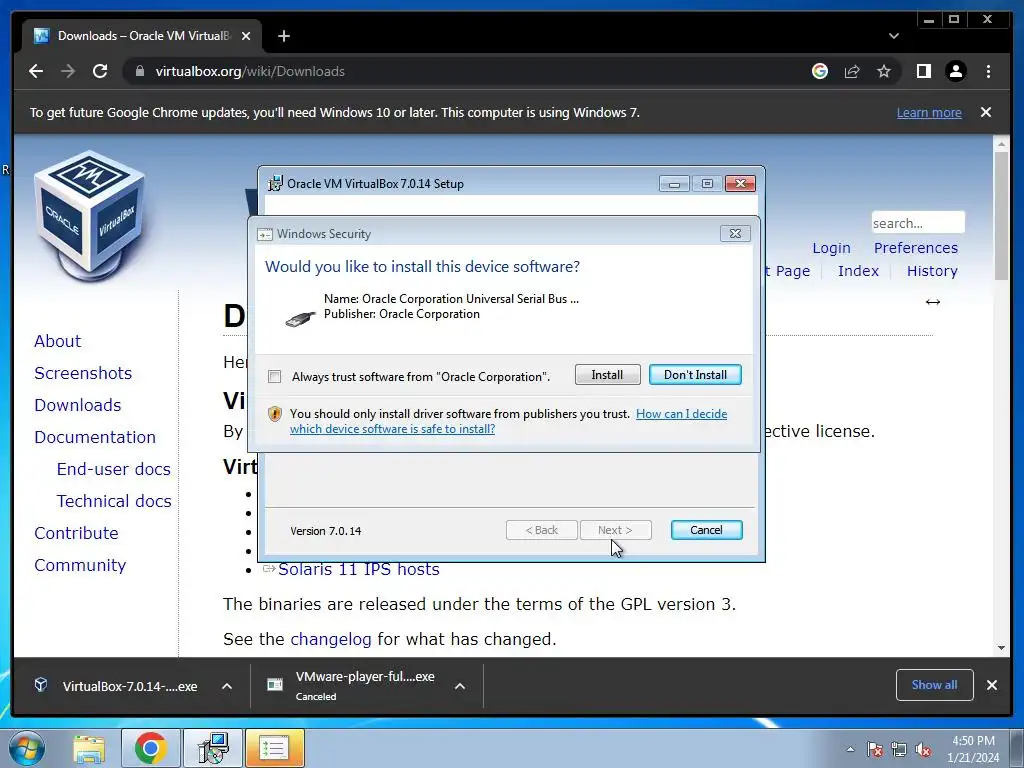Open a new Chrome tab
Screen dimensions: 1024x768
[x=283, y=36]
